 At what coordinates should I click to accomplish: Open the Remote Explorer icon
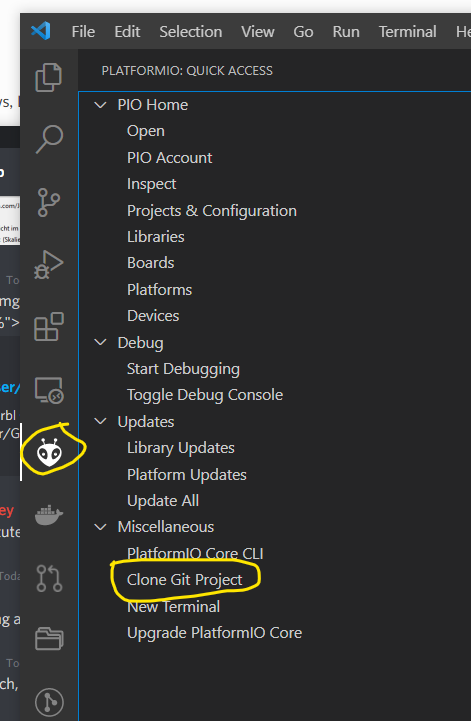pos(49,390)
